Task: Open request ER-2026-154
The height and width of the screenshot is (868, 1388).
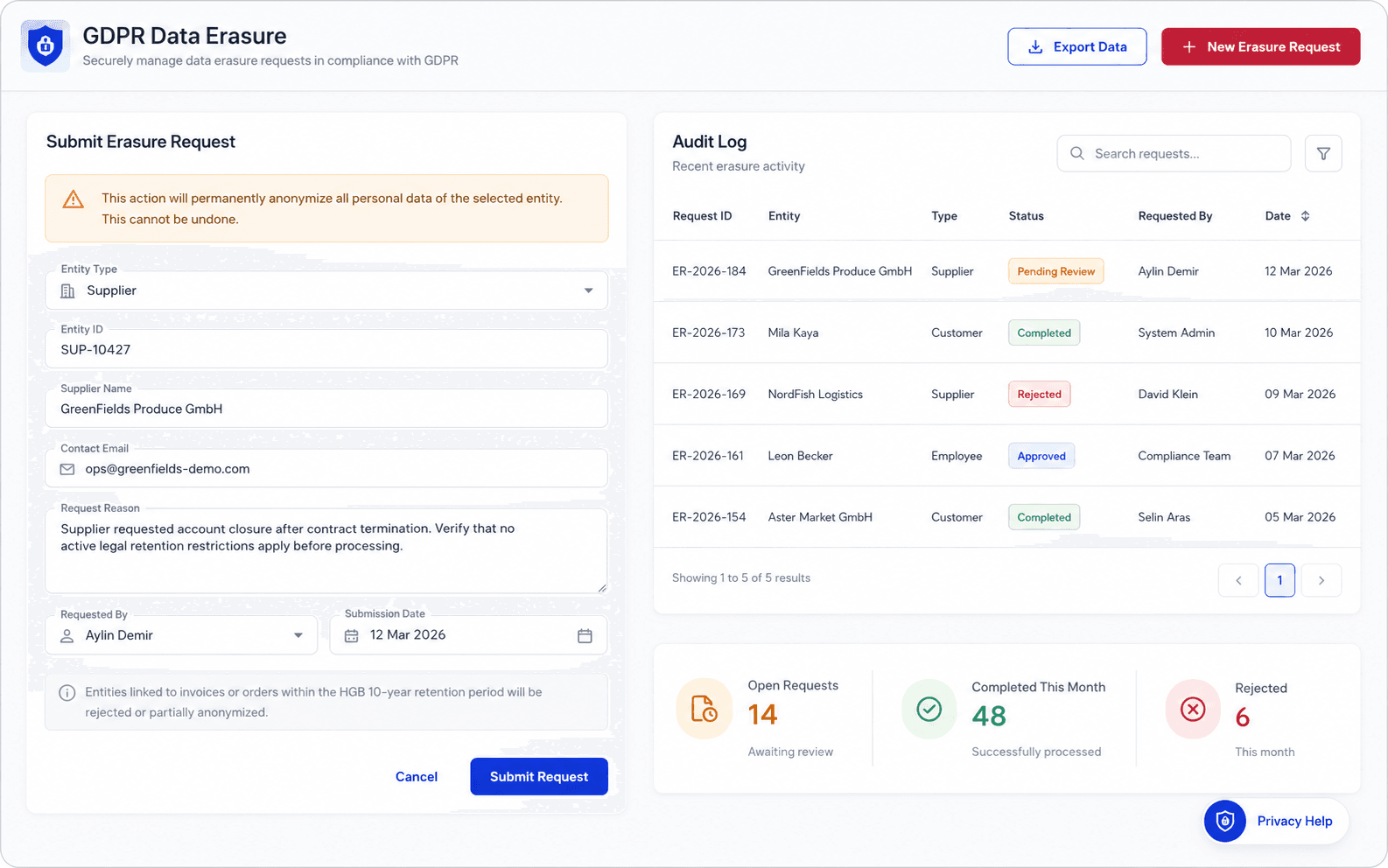Action: point(709,517)
